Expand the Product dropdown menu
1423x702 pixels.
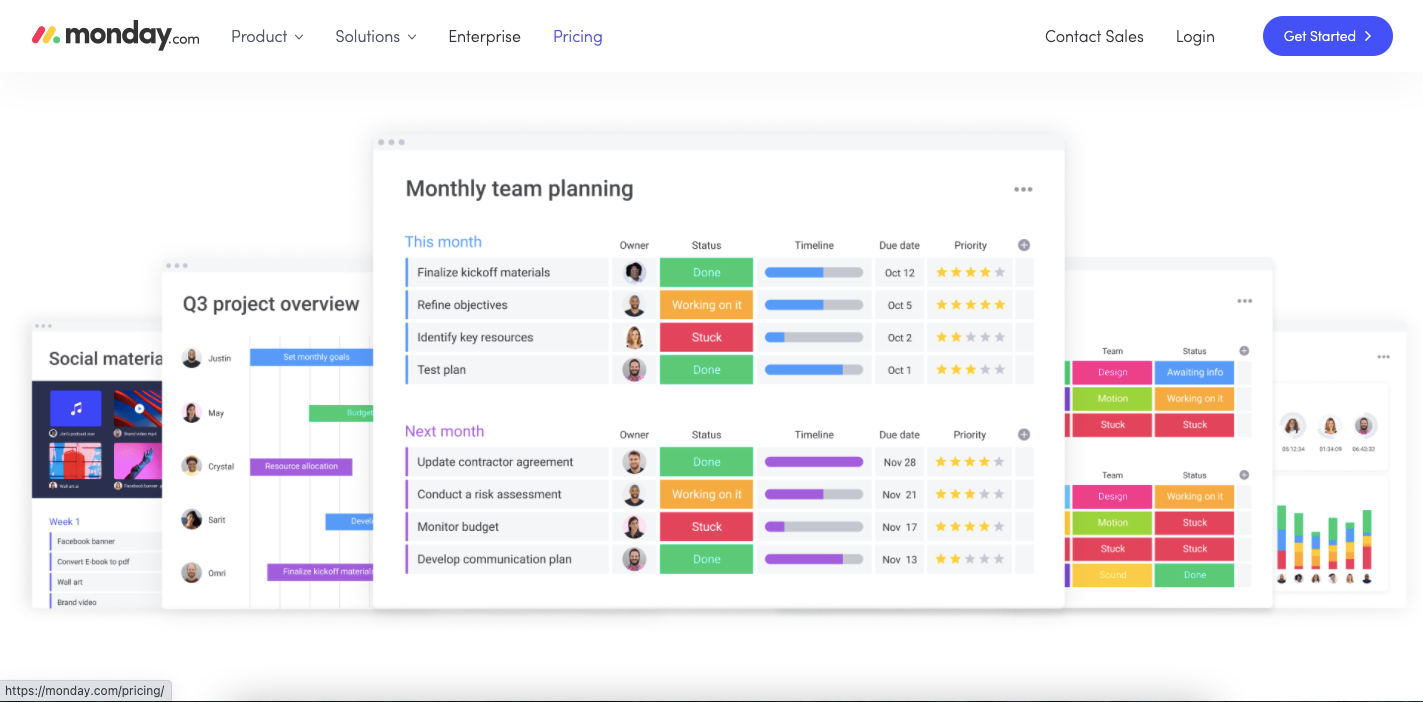coord(267,36)
